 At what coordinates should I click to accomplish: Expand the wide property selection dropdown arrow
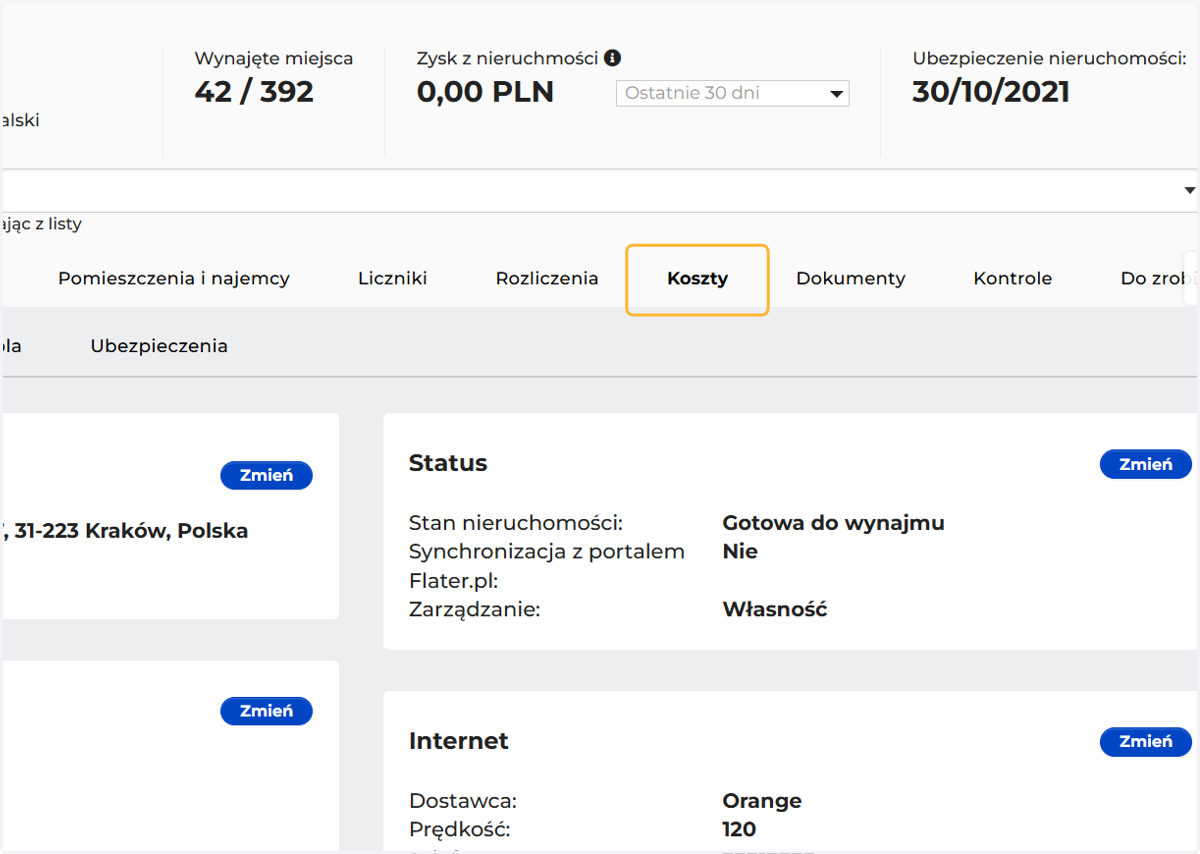pyautogui.click(x=1189, y=190)
